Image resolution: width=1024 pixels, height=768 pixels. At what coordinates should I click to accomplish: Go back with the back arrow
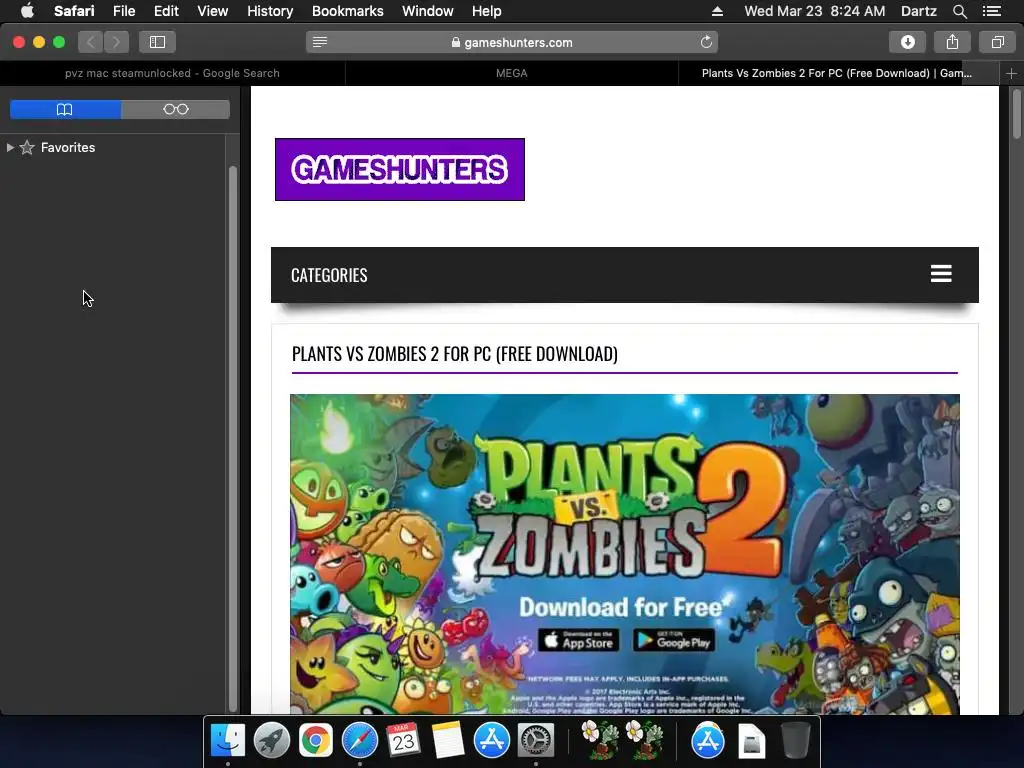click(91, 42)
